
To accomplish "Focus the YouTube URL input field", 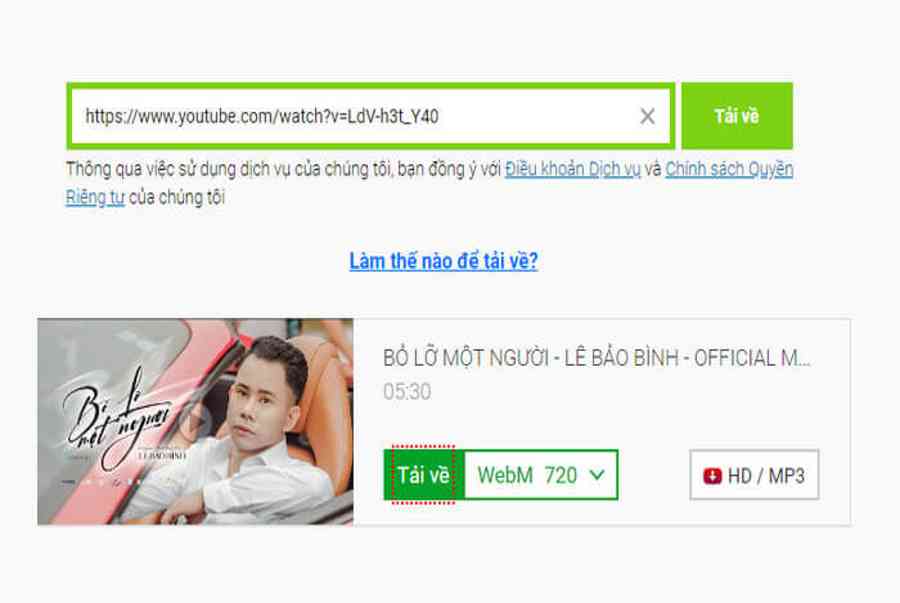I will pos(371,116).
